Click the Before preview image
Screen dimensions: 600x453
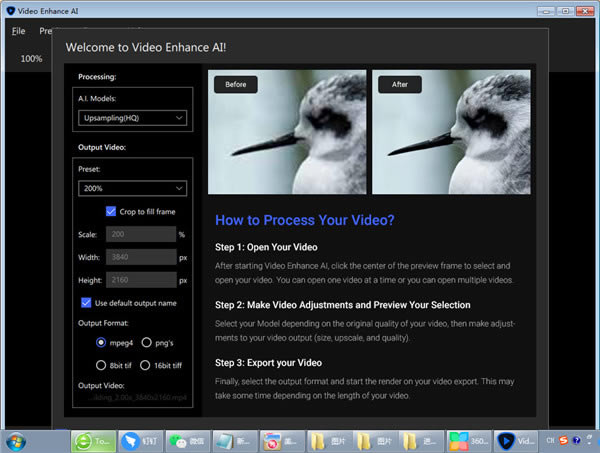coord(287,132)
